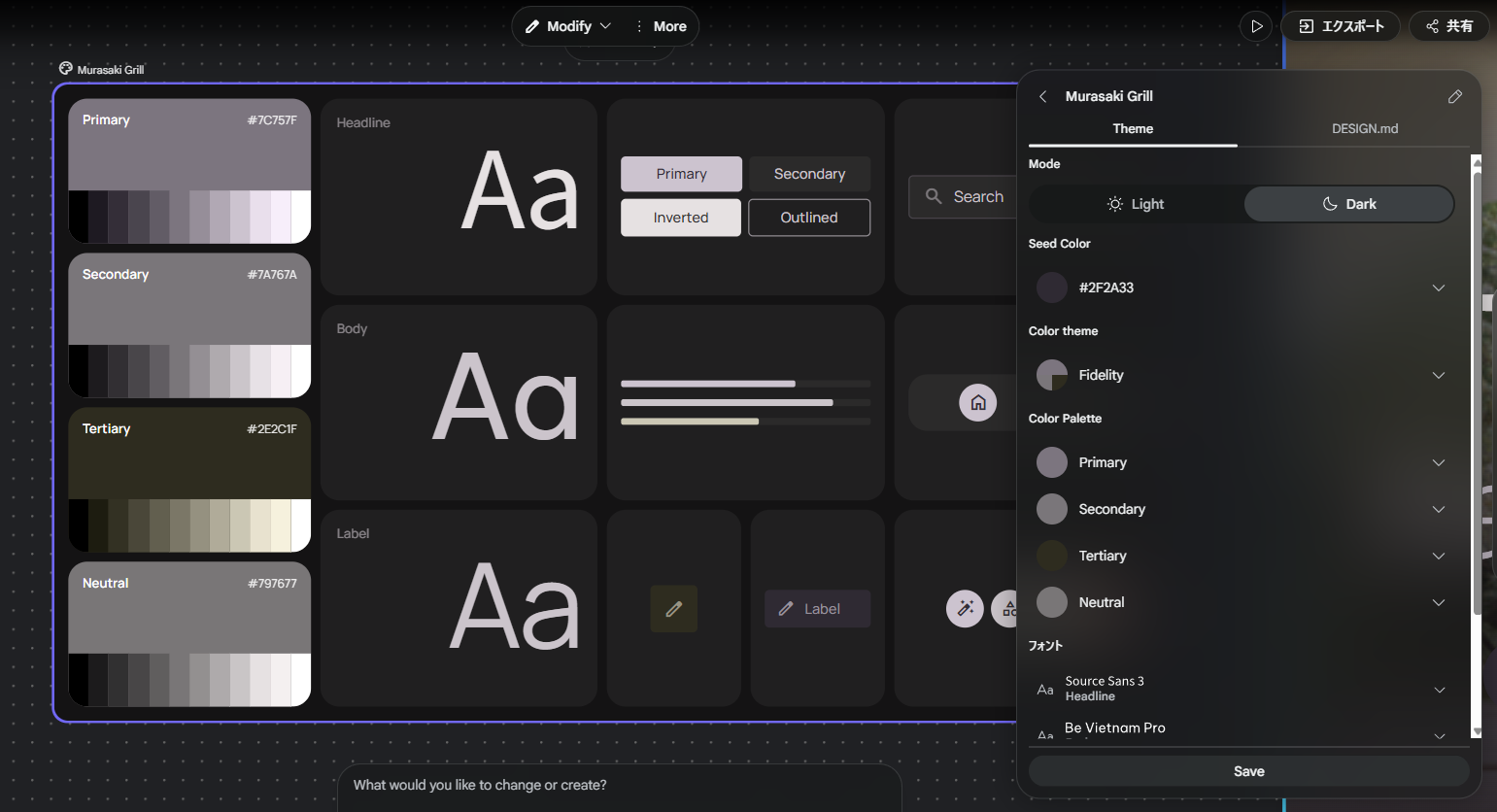Click the palette icon next to Murasaki Grill label
Viewport: 1497px width, 812px height.
(x=65, y=69)
